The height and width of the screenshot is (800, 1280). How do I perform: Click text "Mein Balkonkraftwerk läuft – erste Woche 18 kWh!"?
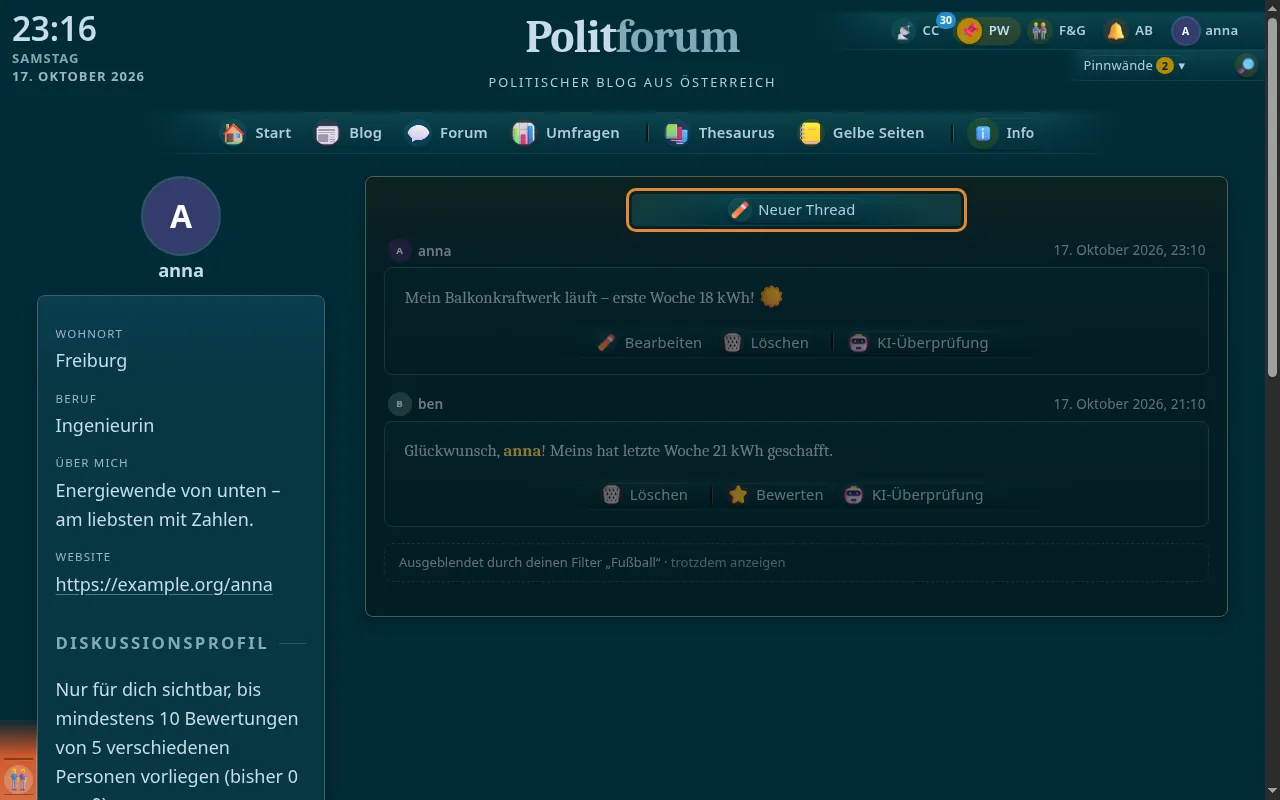(580, 298)
